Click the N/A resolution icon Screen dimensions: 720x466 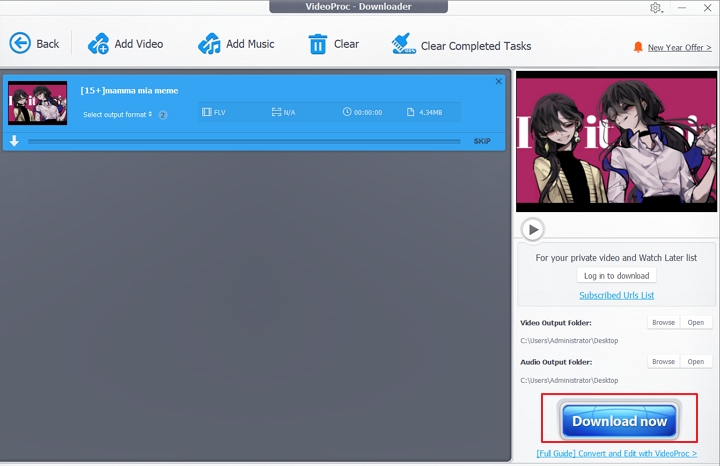276,112
